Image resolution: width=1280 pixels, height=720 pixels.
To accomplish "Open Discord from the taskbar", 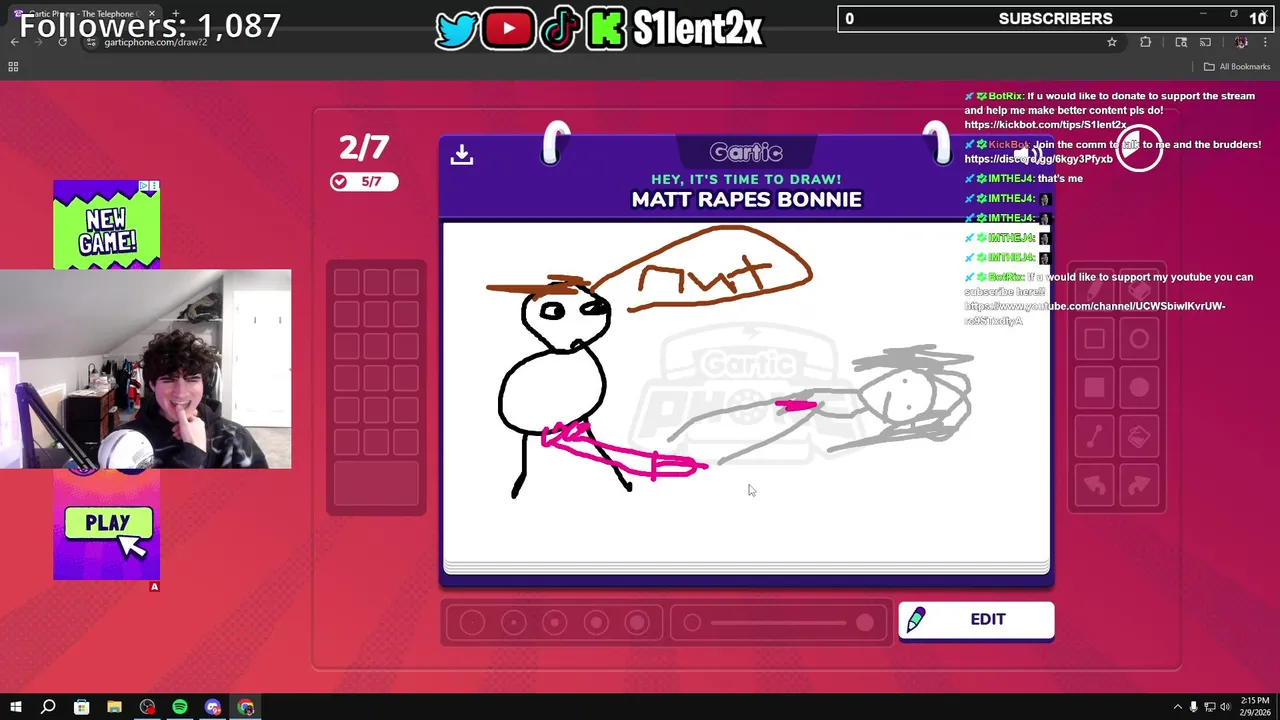I will click(213, 707).
